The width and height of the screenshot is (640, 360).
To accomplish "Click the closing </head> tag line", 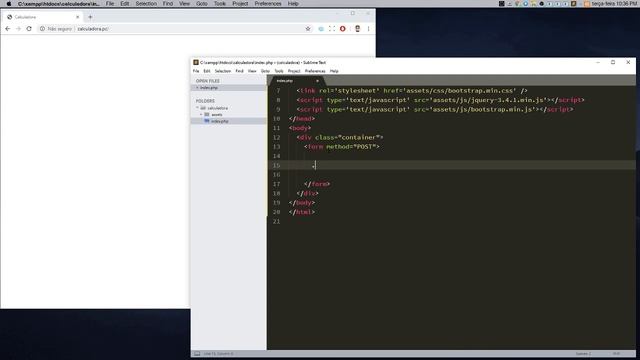I will (x=302, y=119).
